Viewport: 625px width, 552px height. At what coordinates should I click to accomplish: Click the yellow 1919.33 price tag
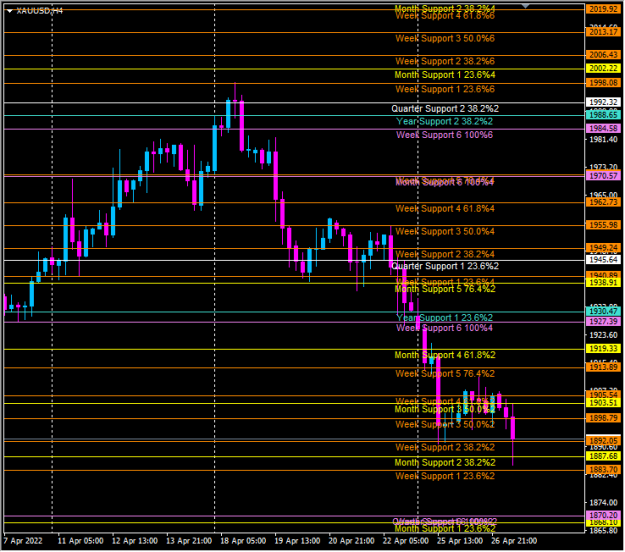[603, 348]
